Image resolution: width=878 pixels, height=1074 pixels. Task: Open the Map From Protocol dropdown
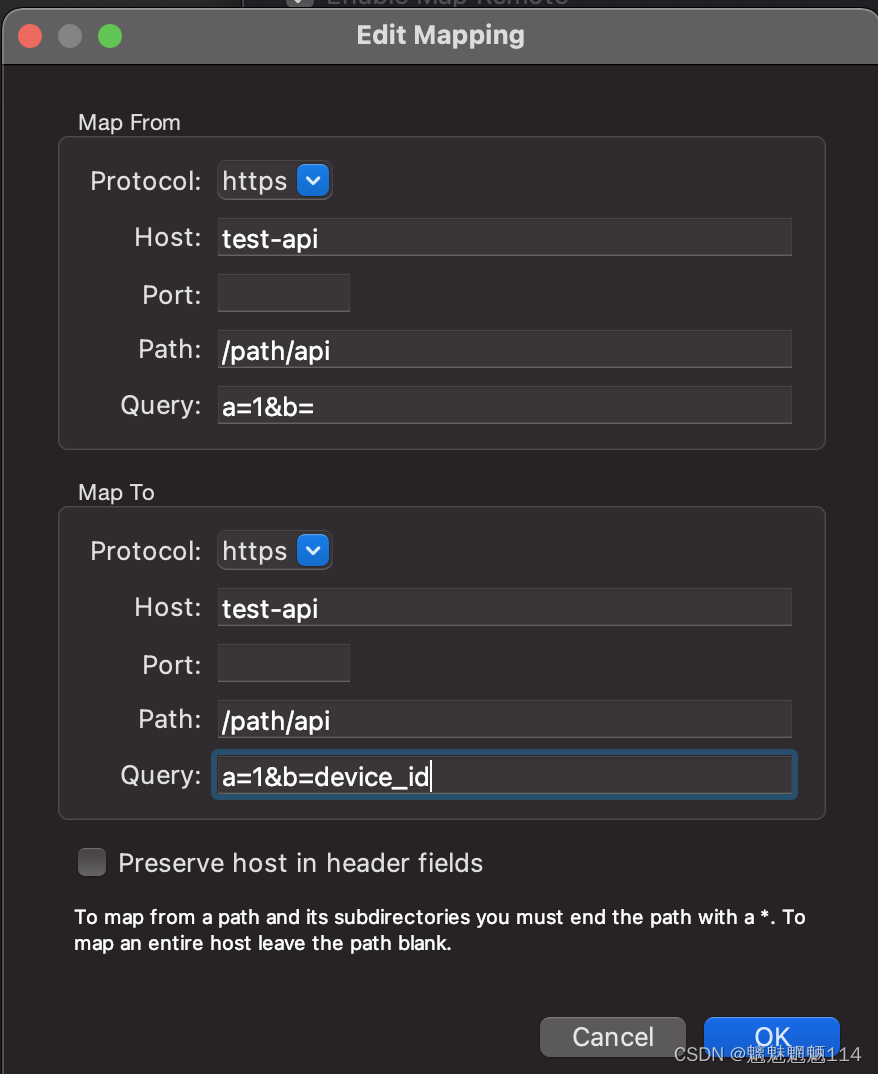pos(274,181)
